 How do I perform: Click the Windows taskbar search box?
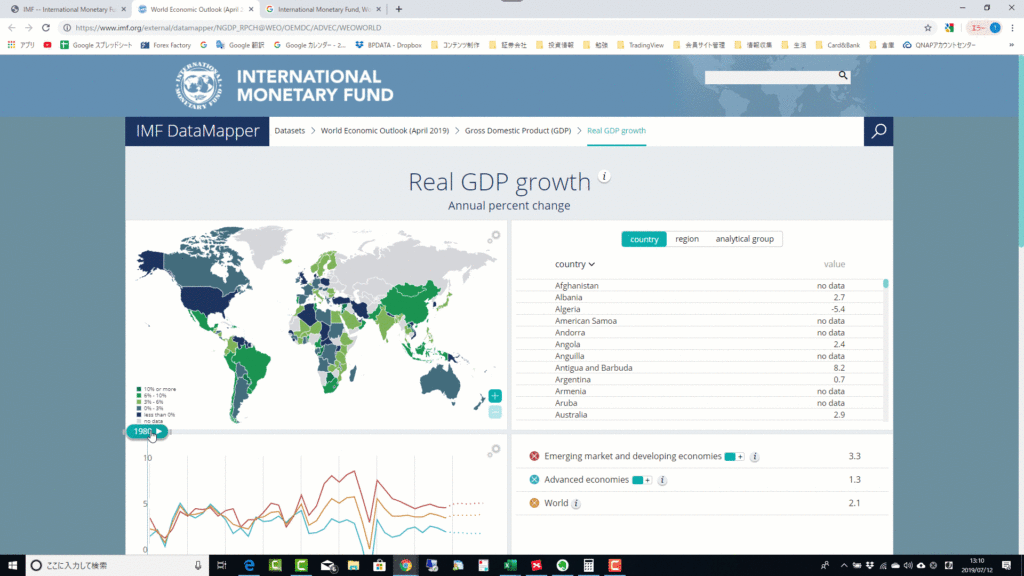point(118,565)
